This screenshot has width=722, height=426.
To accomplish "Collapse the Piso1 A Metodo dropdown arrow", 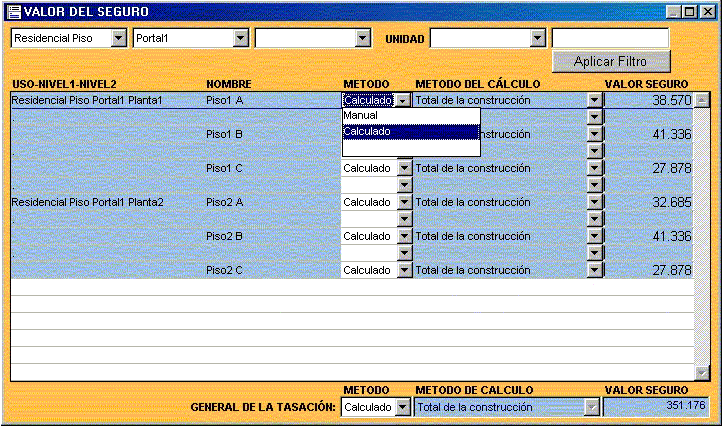I will coord(403,100).
